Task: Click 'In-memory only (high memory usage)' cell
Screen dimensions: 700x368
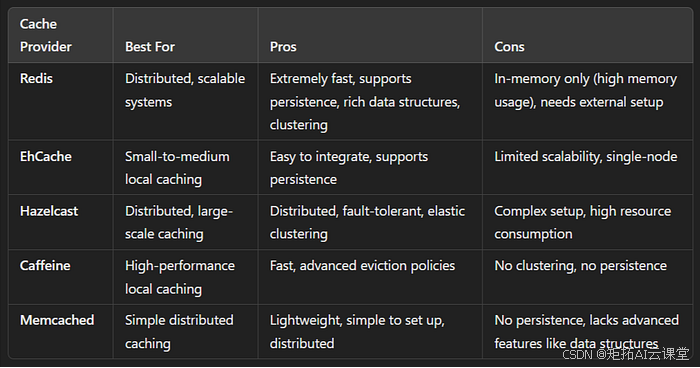Action: click(x=586, y=90)
